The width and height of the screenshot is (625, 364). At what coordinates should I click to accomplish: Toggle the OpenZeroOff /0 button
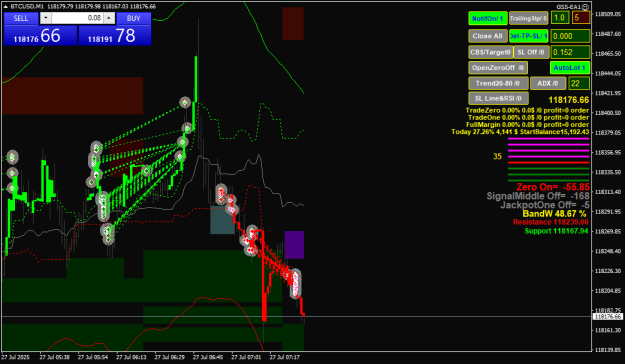[x=498, y=68]
